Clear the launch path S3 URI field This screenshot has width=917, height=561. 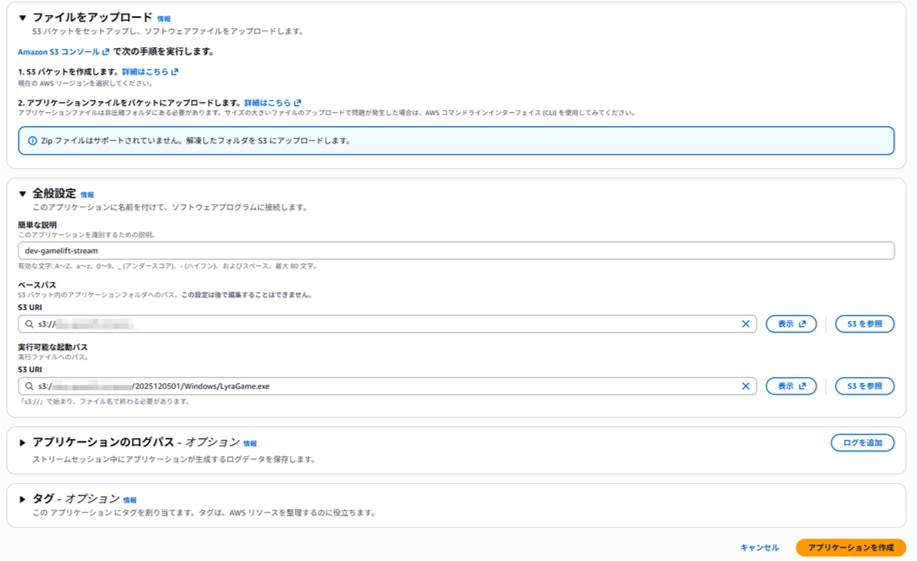pyautogui.click(x=745, y=386)
